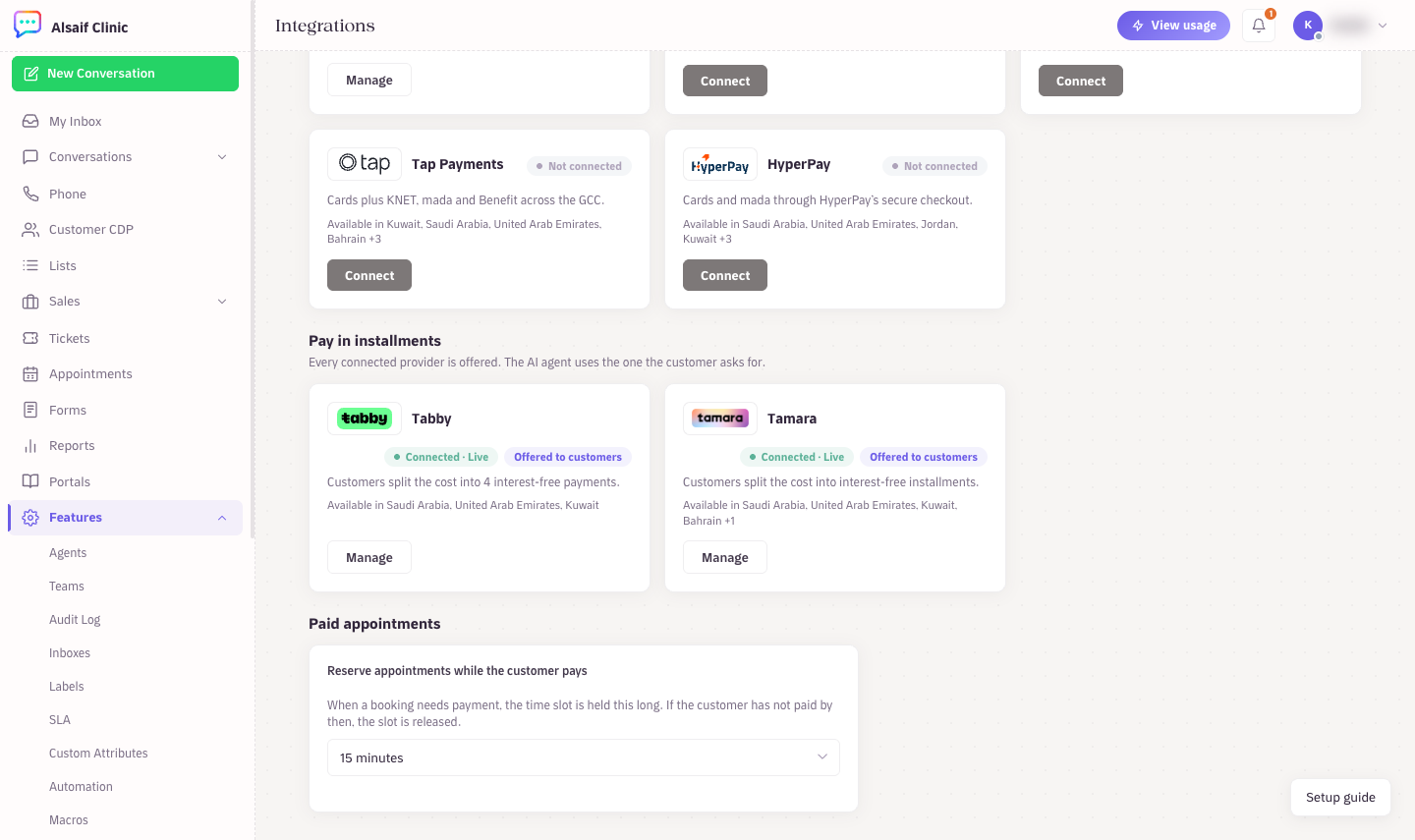Navigate to Inboxes settings
The height and width of the screenshot is (840, 1415).
[x=70, y=653]
